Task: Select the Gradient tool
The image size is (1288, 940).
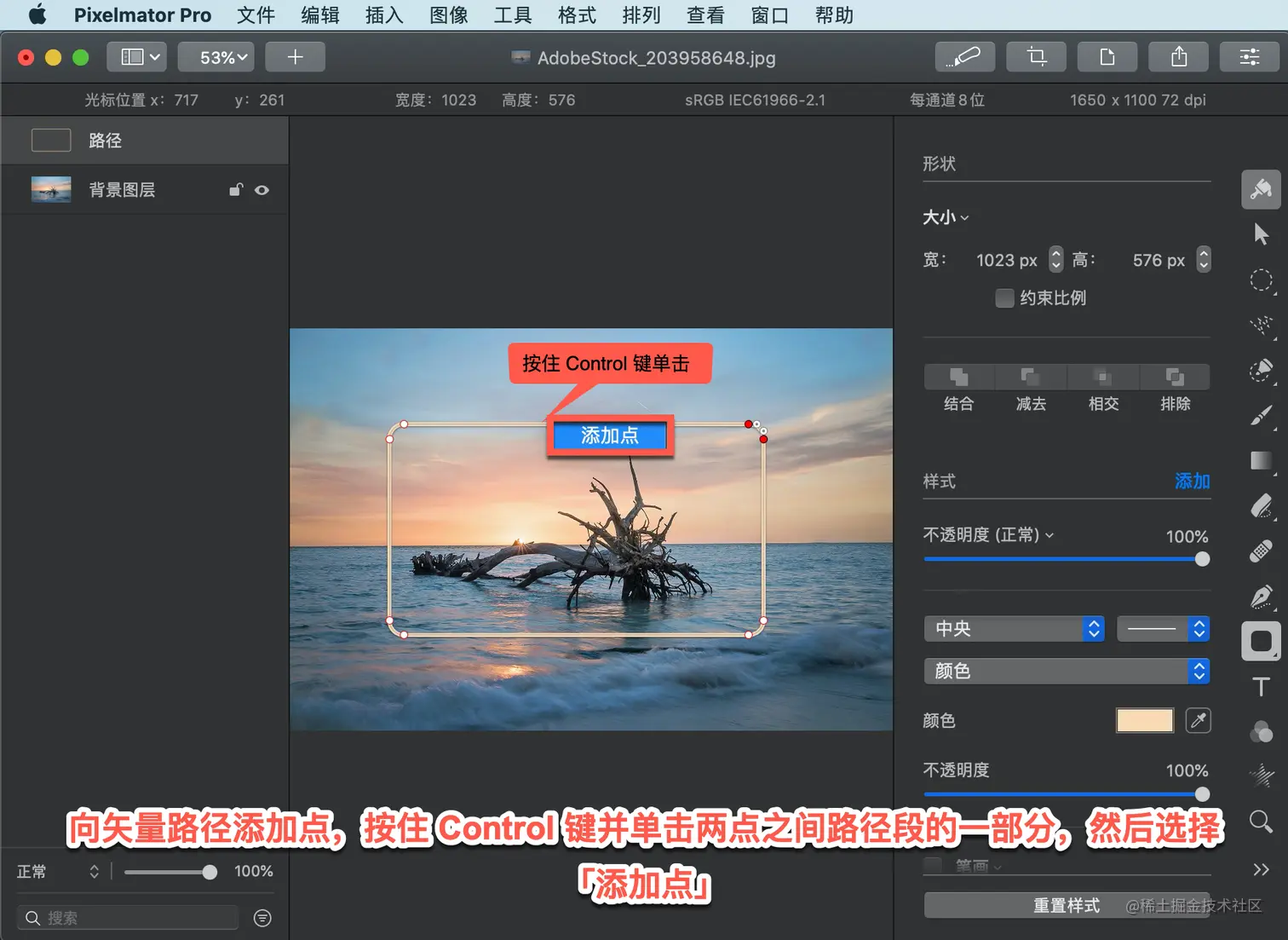Action: tap(1261, 460)
